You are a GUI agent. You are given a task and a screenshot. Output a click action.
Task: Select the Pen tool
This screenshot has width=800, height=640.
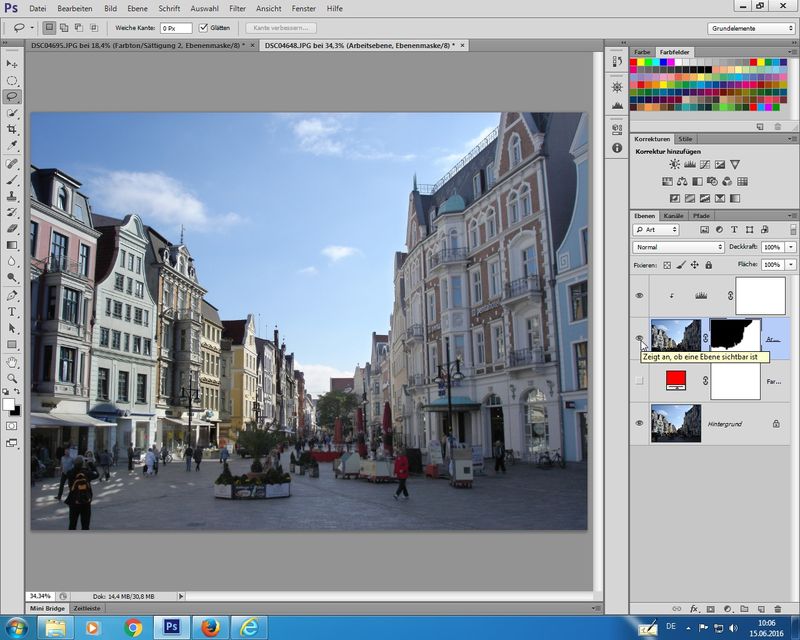12,295
